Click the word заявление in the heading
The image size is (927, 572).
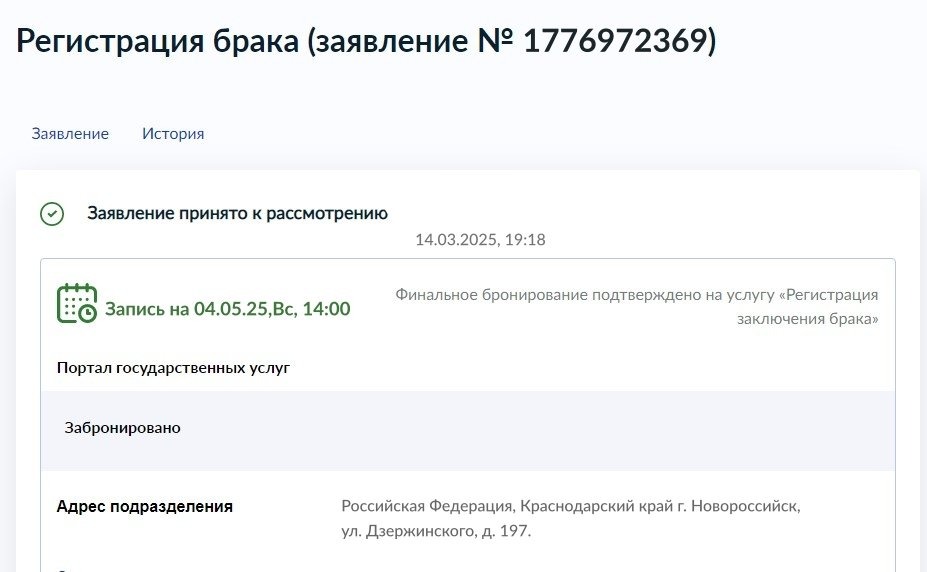pyautogui.click(x=391, y=41)
